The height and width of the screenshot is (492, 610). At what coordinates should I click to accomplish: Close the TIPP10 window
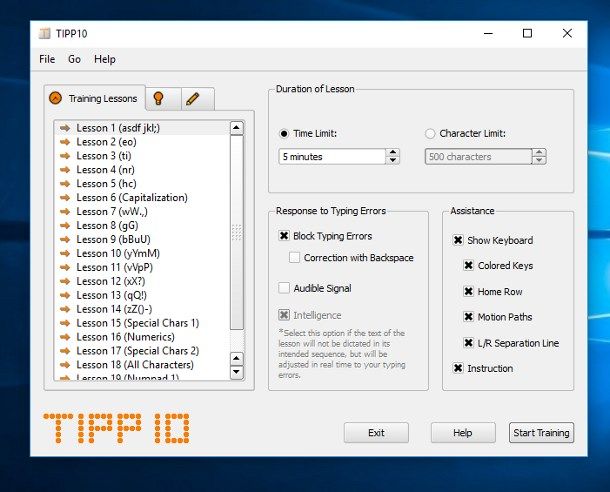(567, 33)
